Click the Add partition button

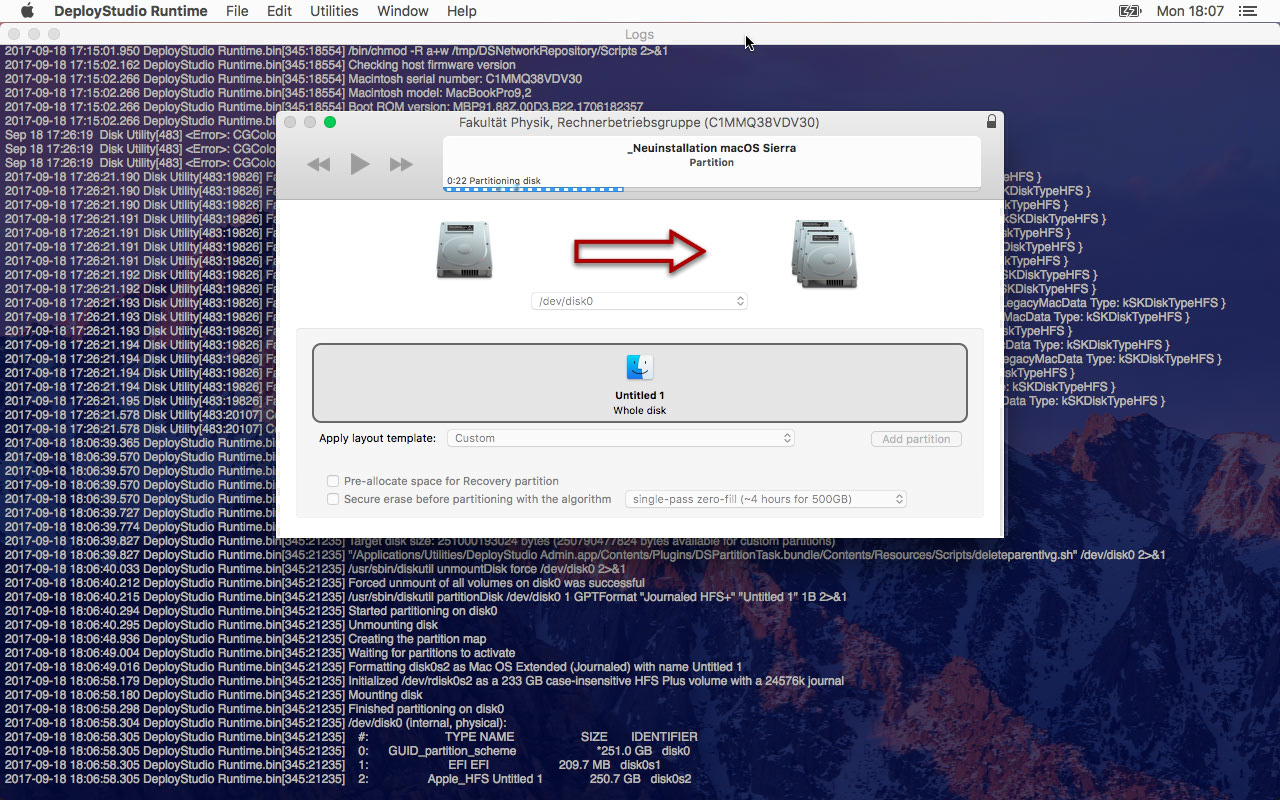916,439
